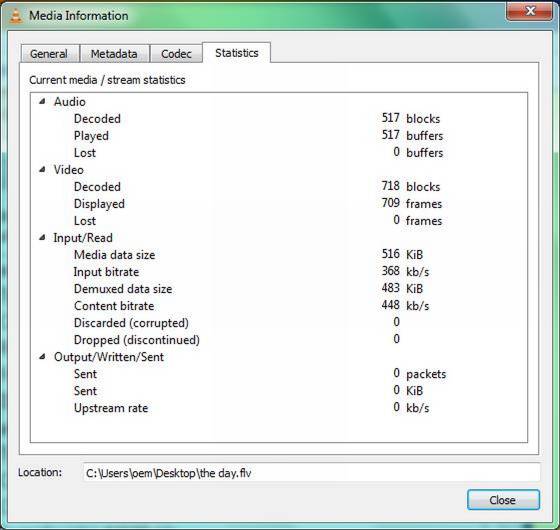This screenshot has height=530, width=560.
Task: Select the Content bitrate entry
Action: 279,306
